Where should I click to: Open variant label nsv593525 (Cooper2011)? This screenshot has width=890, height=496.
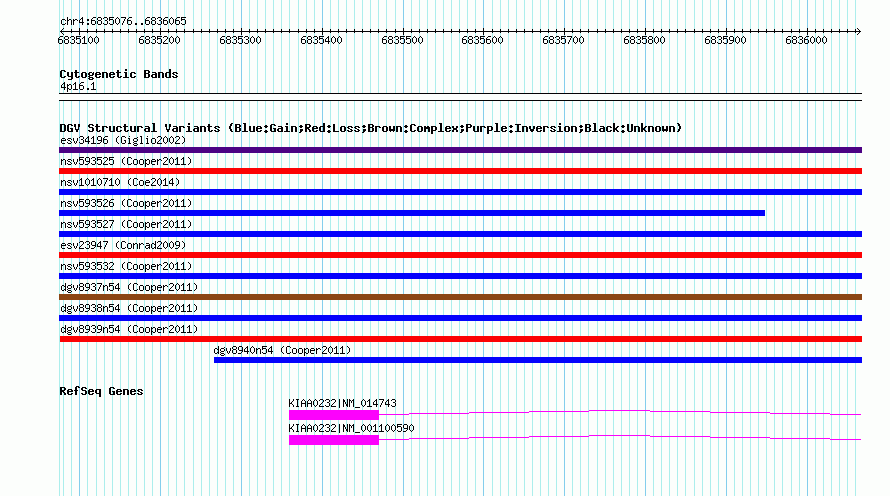pos(126,162)
